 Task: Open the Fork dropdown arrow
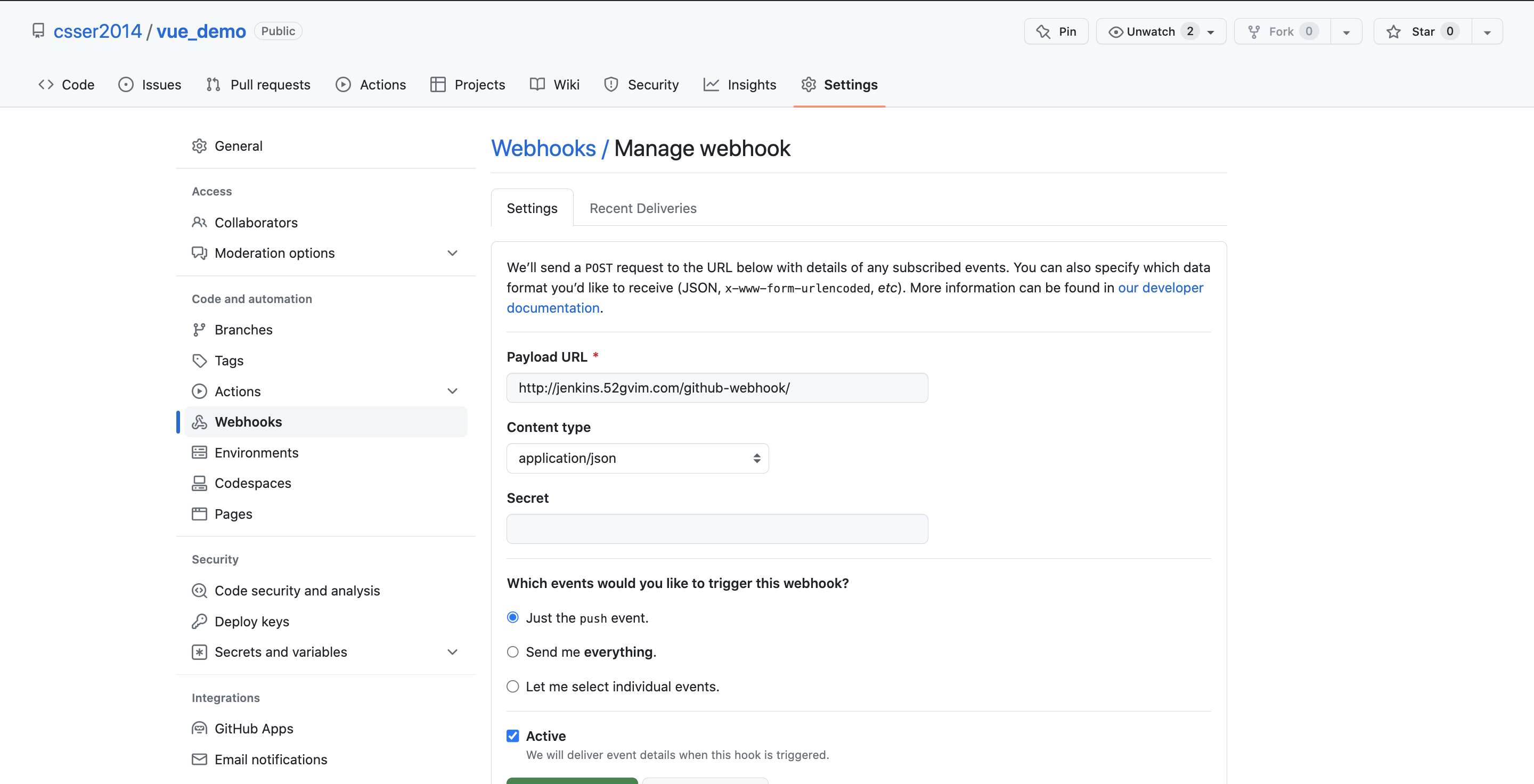pos(1347,31)
